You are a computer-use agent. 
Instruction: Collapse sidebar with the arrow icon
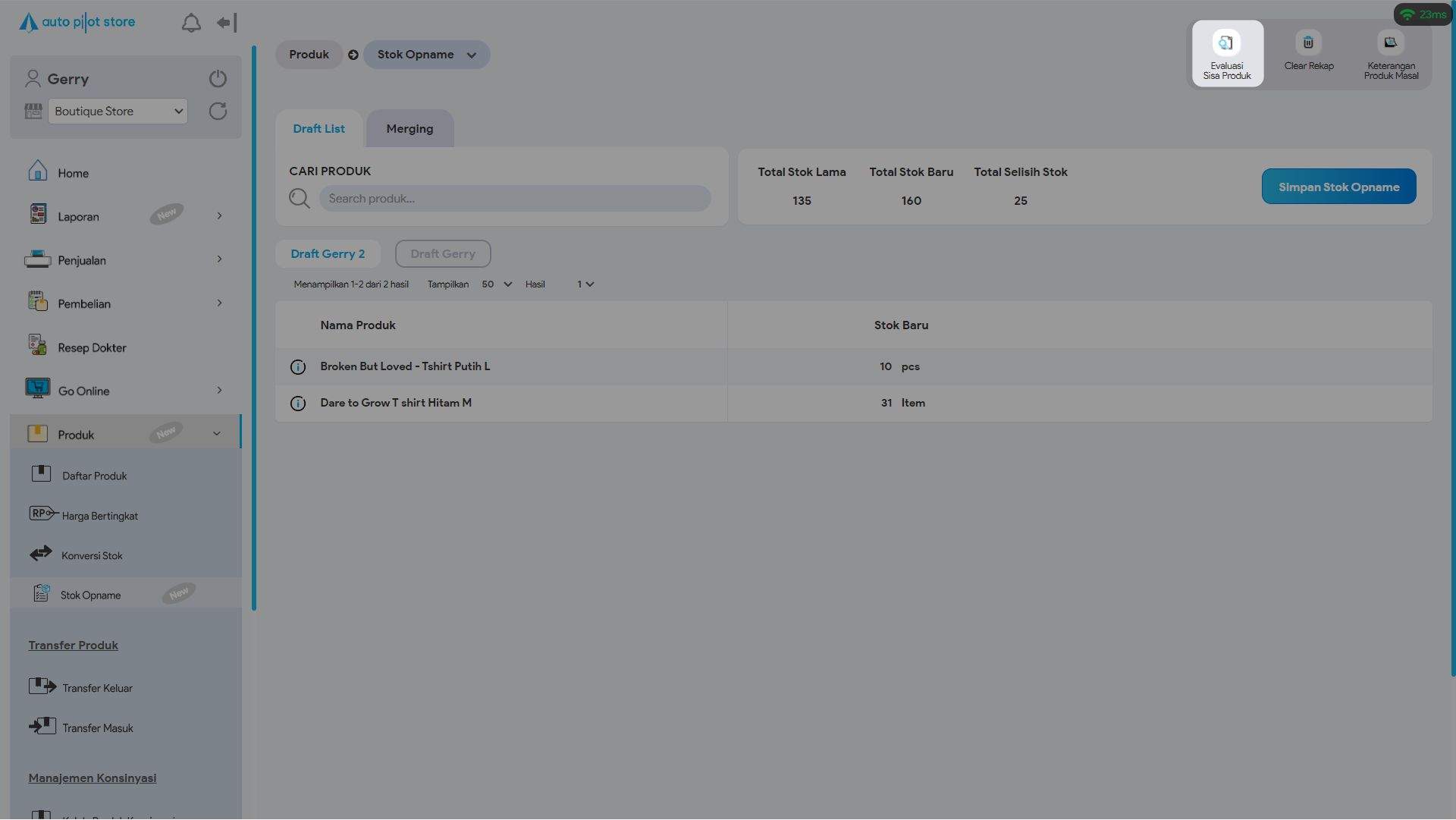pyautogui.click(x=226, y=24)
